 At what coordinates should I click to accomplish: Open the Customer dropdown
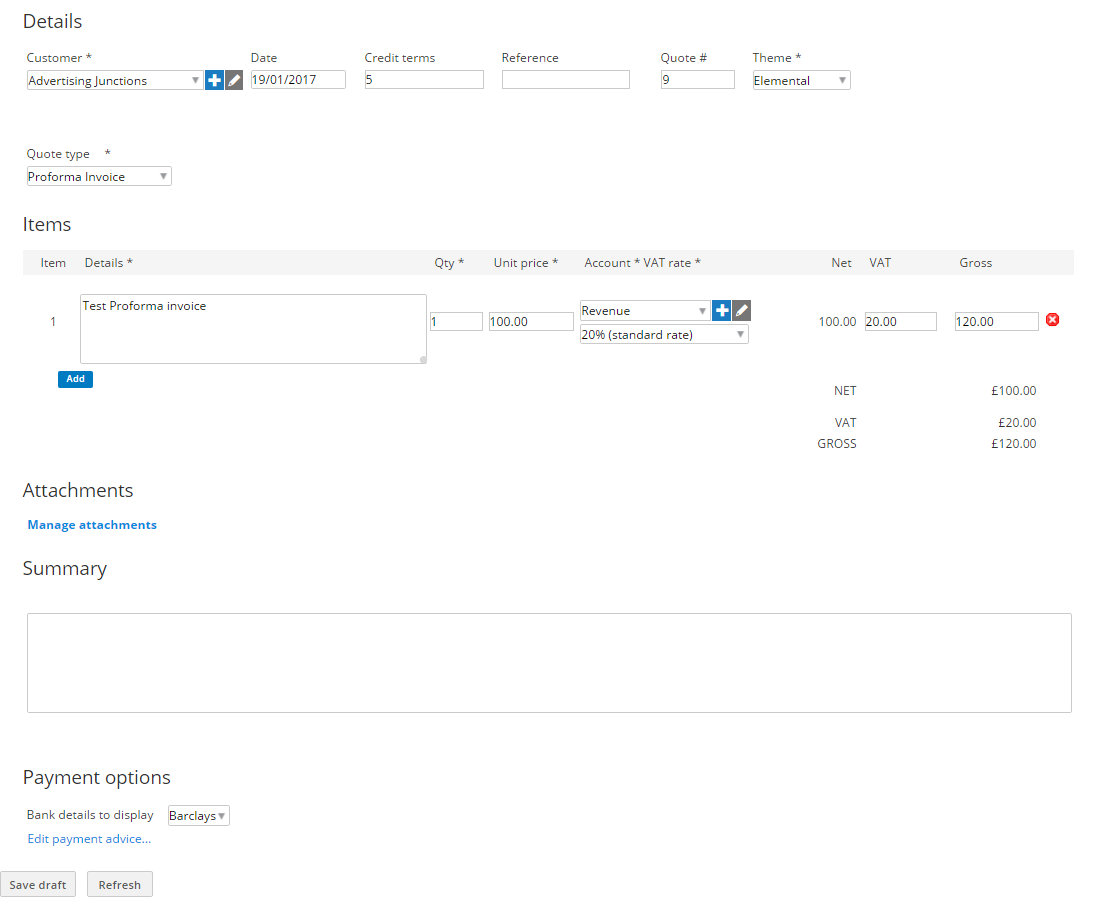tap(115, 80)
